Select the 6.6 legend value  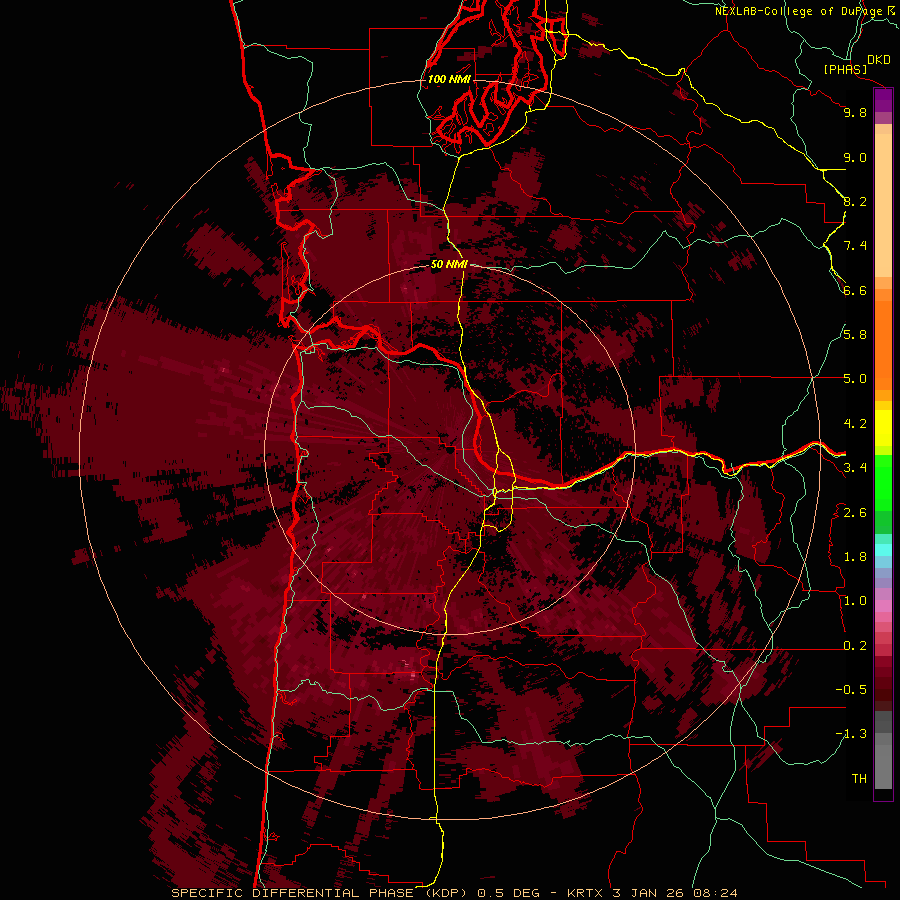tap(855, 290)
